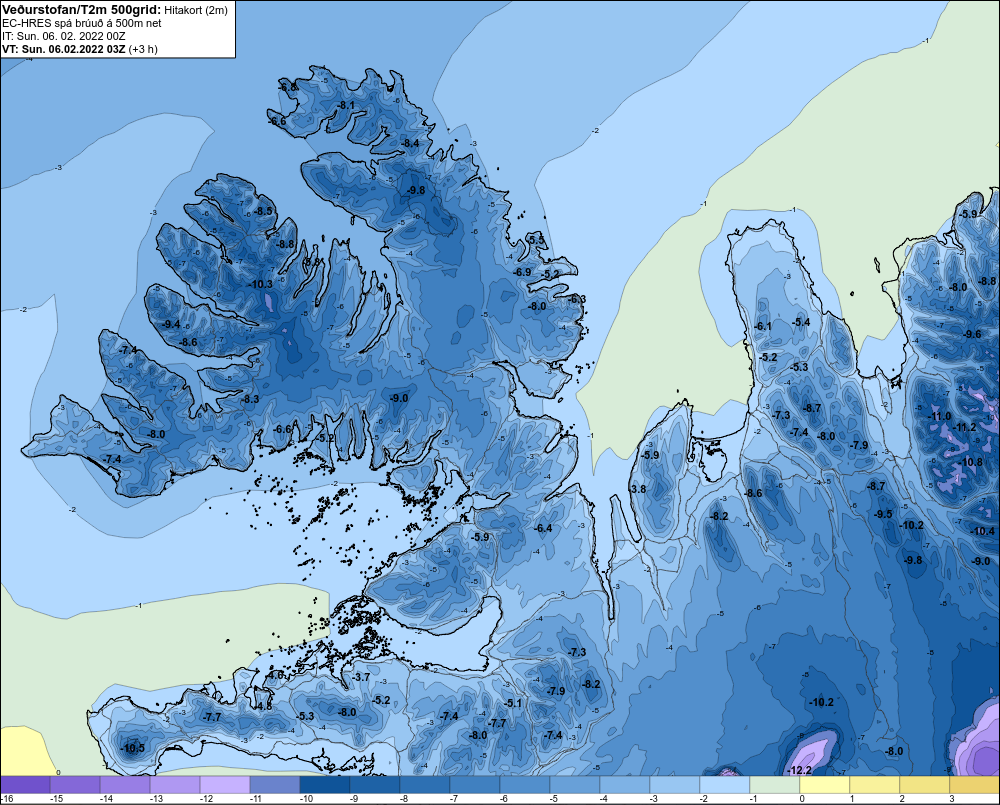The height and width of the screenshot is (805, 1000).
Task: Select the -10.4 temperature label
Action: point(982,531)
